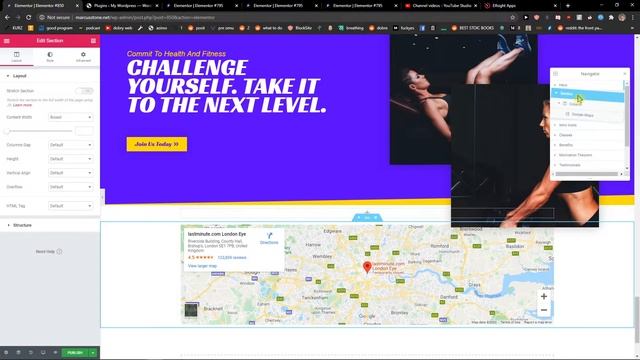Open the View larger map link
640x360 pixels.
tap(202, 266)
